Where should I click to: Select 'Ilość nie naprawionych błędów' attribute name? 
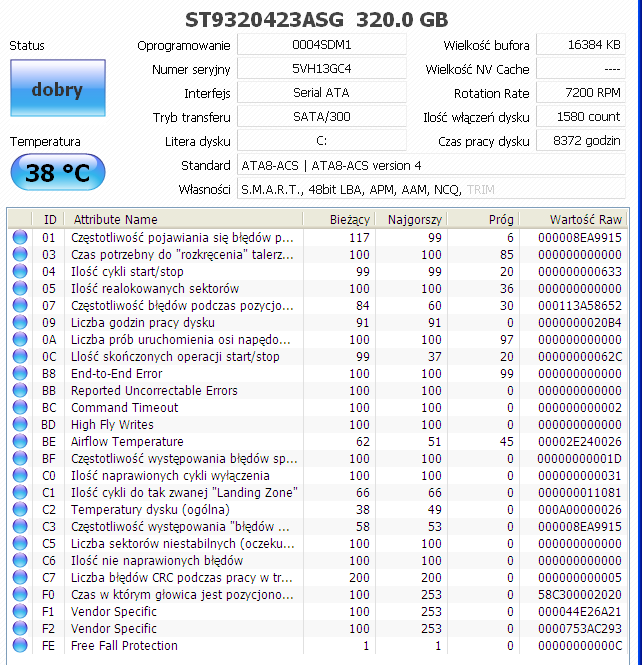pos(157,561)
